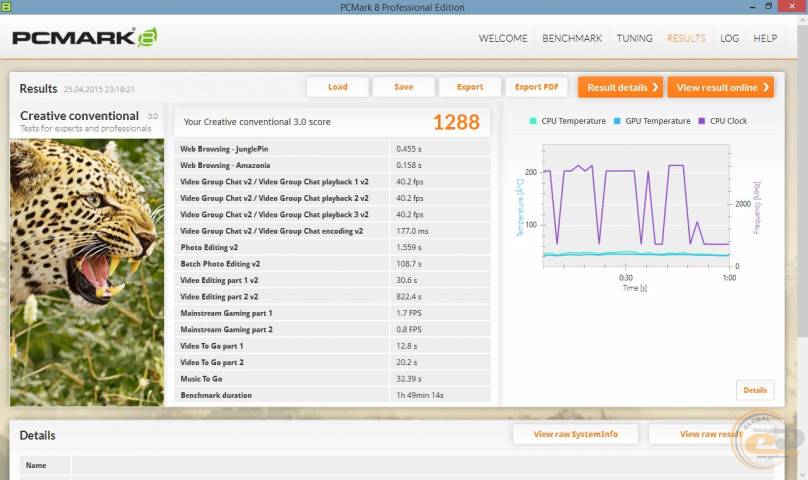Click the Load button
The width and height of the screenshot is (808, 480).
click(338, 87)
